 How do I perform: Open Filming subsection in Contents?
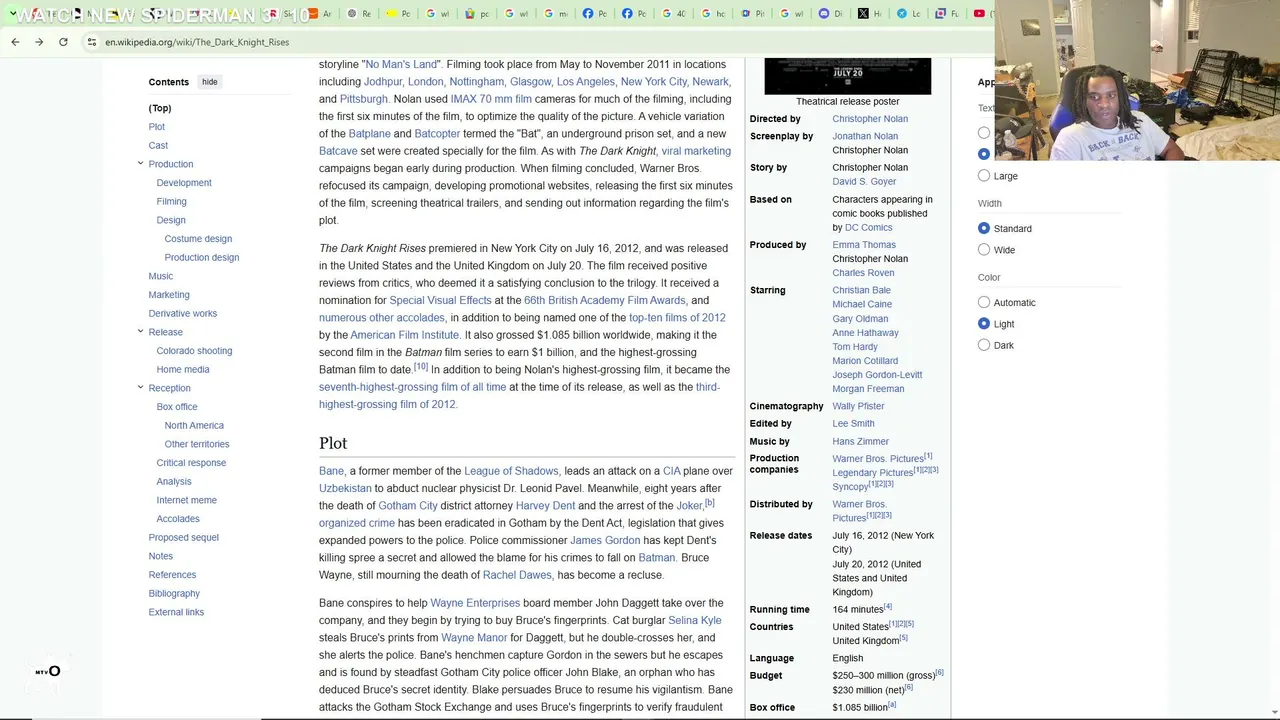coord(171,202)
